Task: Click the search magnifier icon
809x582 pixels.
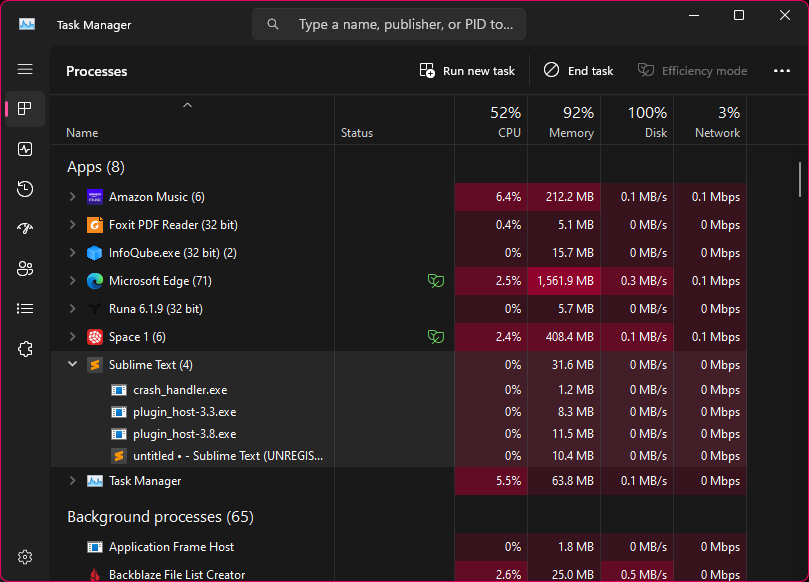Action: 273,24
